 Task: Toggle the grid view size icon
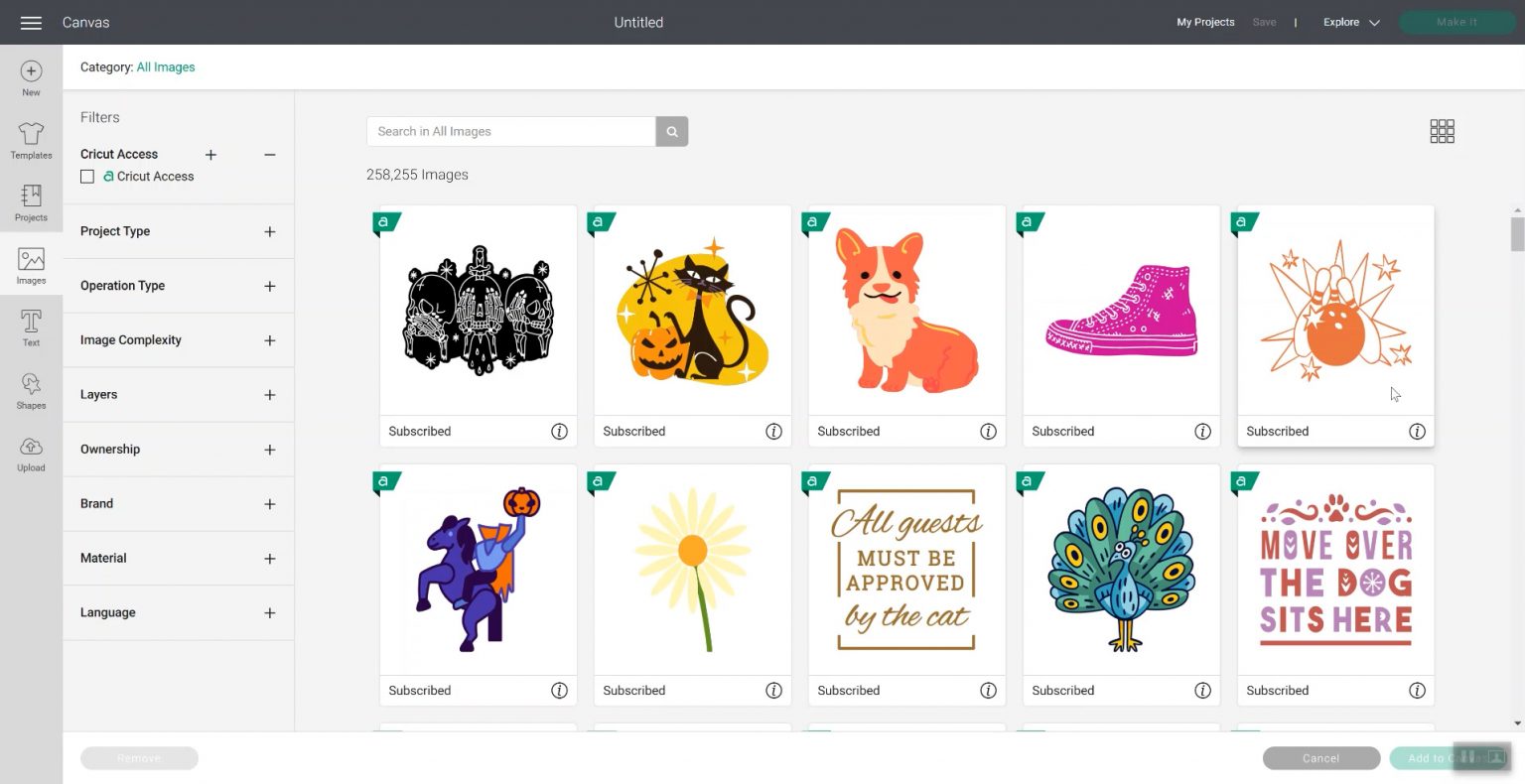pos(1442,131)
